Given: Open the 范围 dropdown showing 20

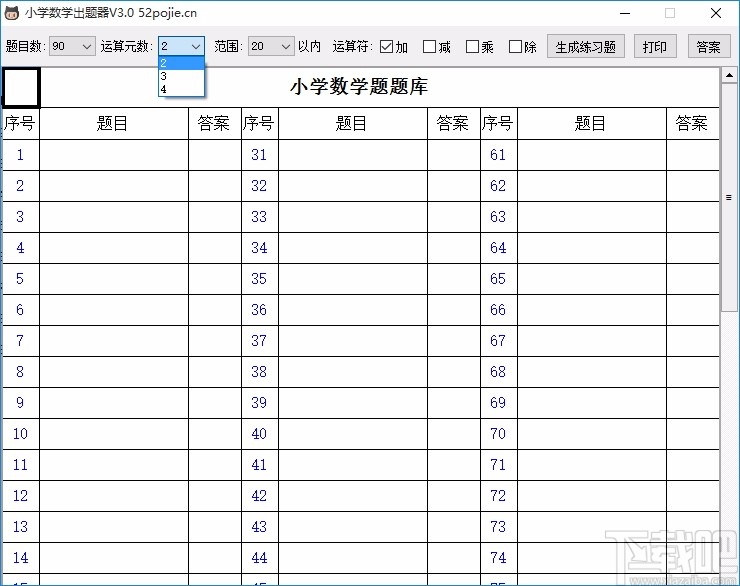Looking at the screenshot, I should (x=271, y=46).
